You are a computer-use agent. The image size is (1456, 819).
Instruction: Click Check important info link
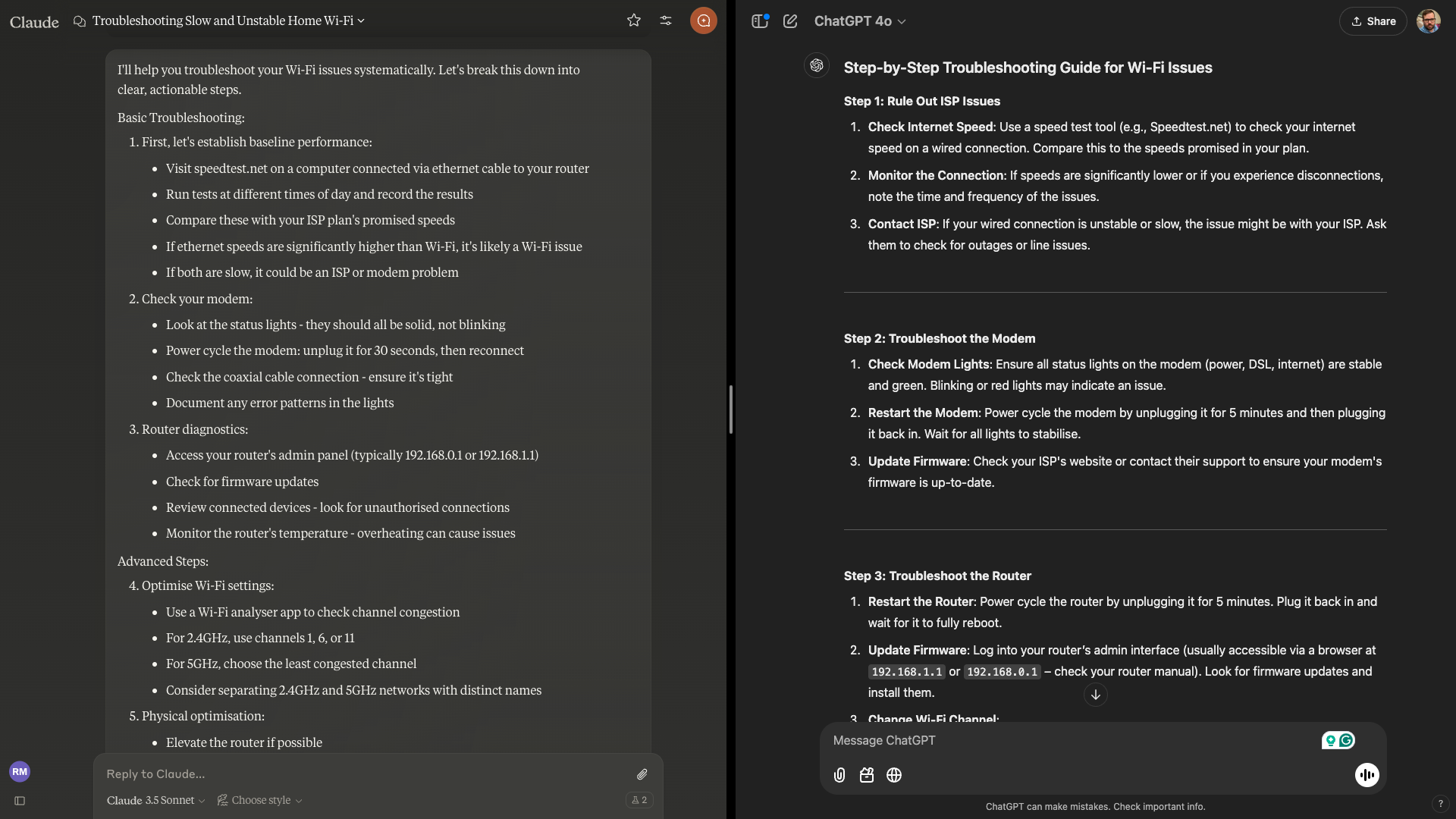1159,807
